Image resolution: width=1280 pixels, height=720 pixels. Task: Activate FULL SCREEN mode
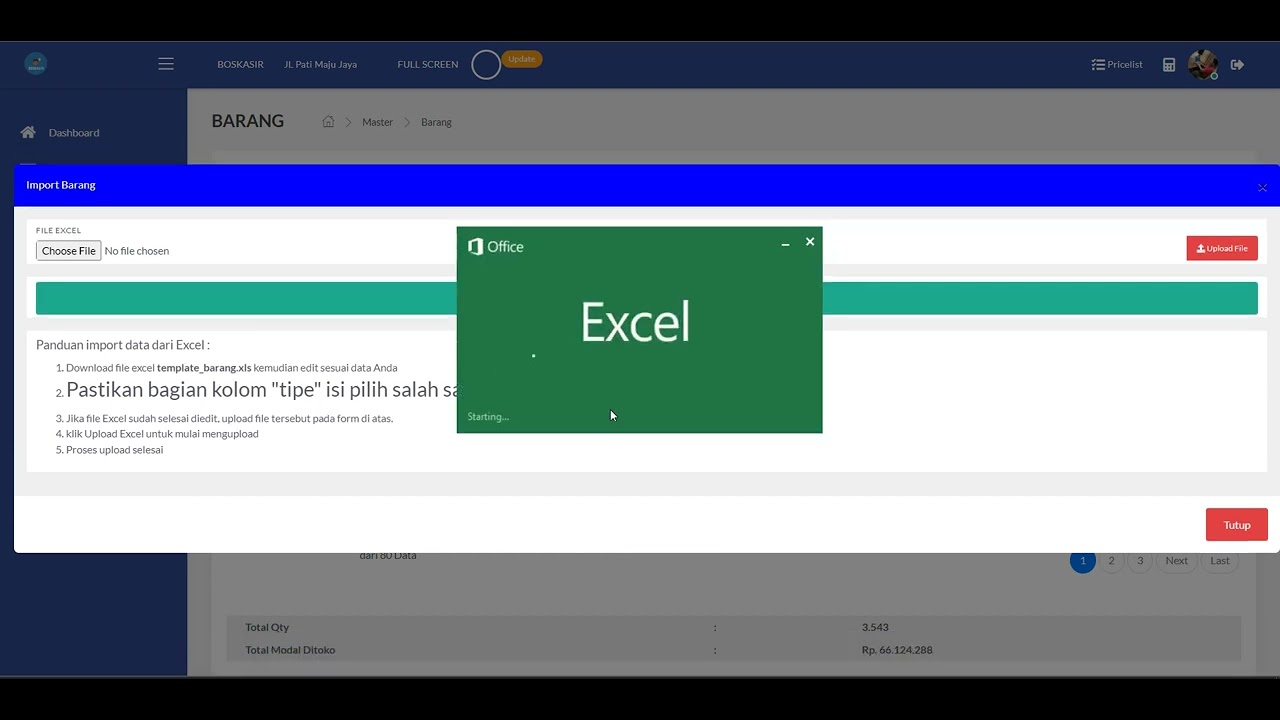(428, 65)
